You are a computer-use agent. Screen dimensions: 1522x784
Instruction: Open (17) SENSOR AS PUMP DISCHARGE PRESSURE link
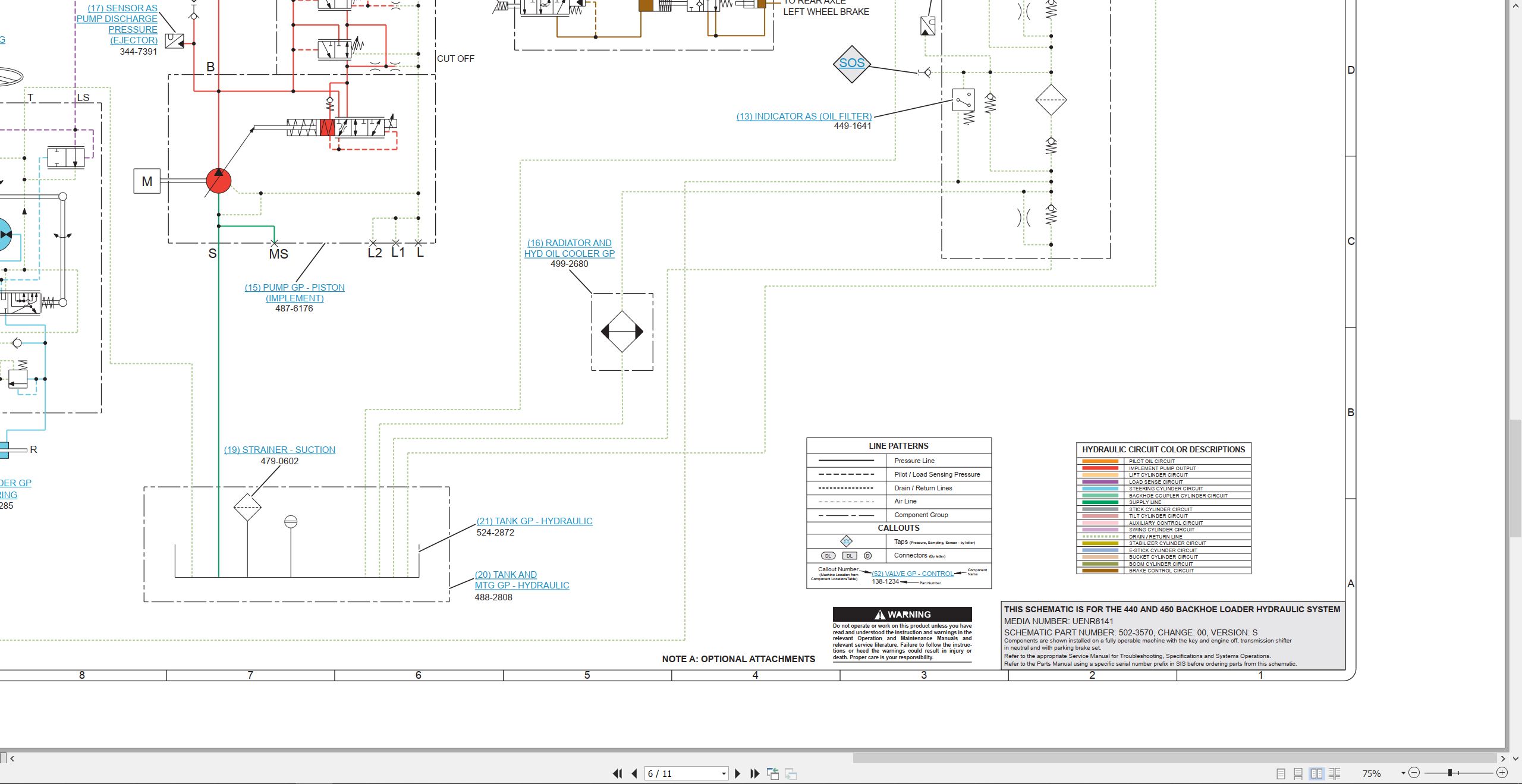coord(117,24)
